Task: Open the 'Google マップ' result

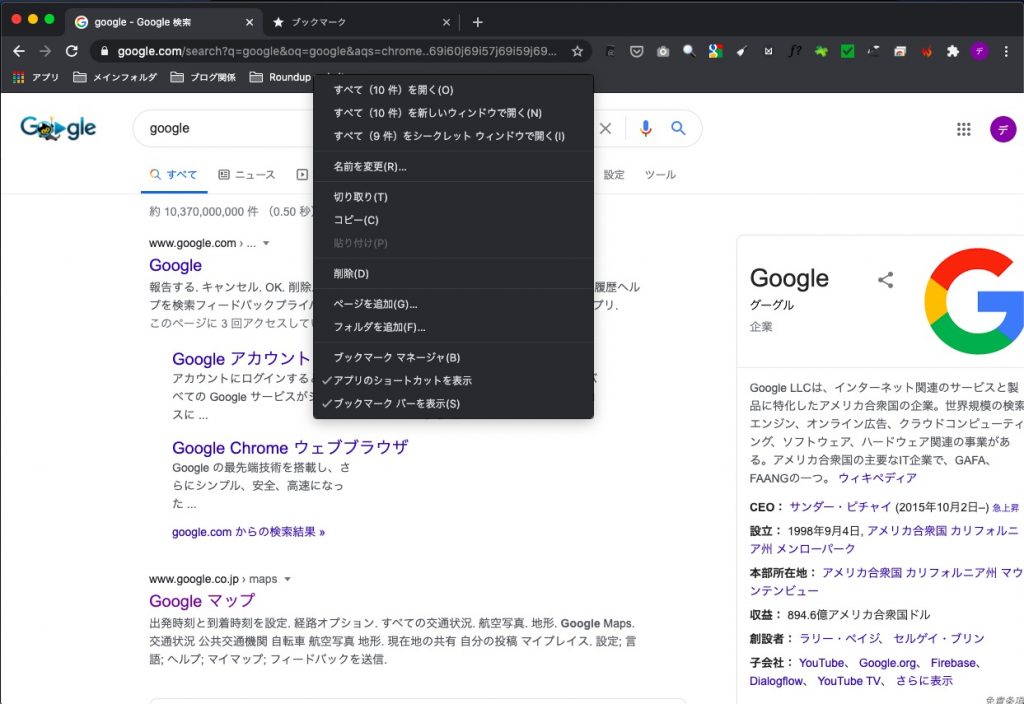Action: 202,601
